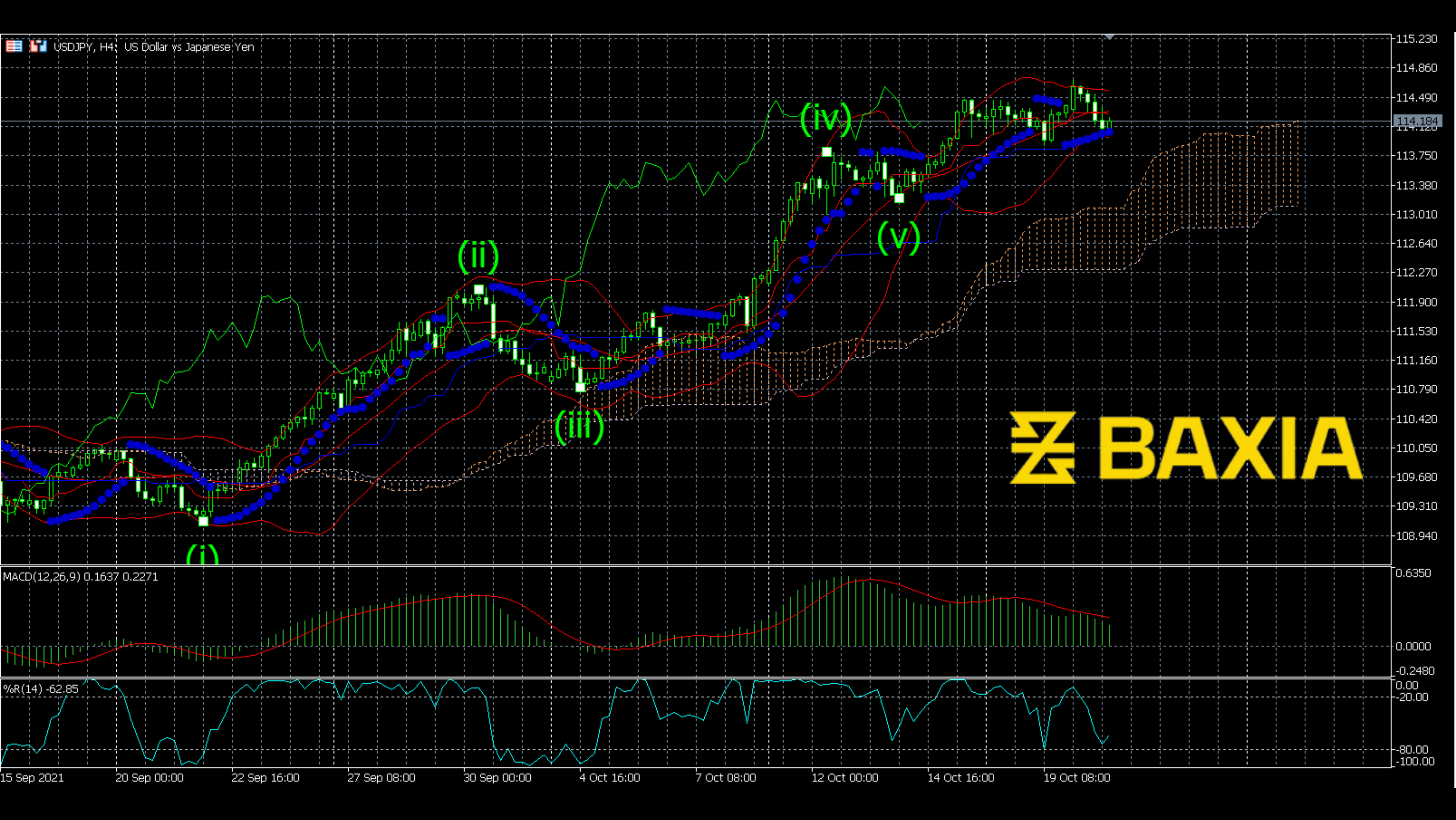Click the 111.900 price scale value

point(1416,302)
